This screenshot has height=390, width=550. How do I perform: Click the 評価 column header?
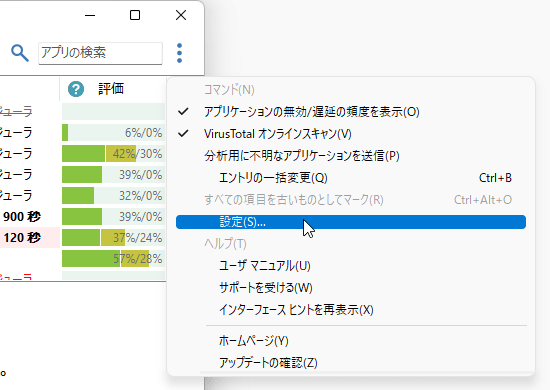point(111,89)
